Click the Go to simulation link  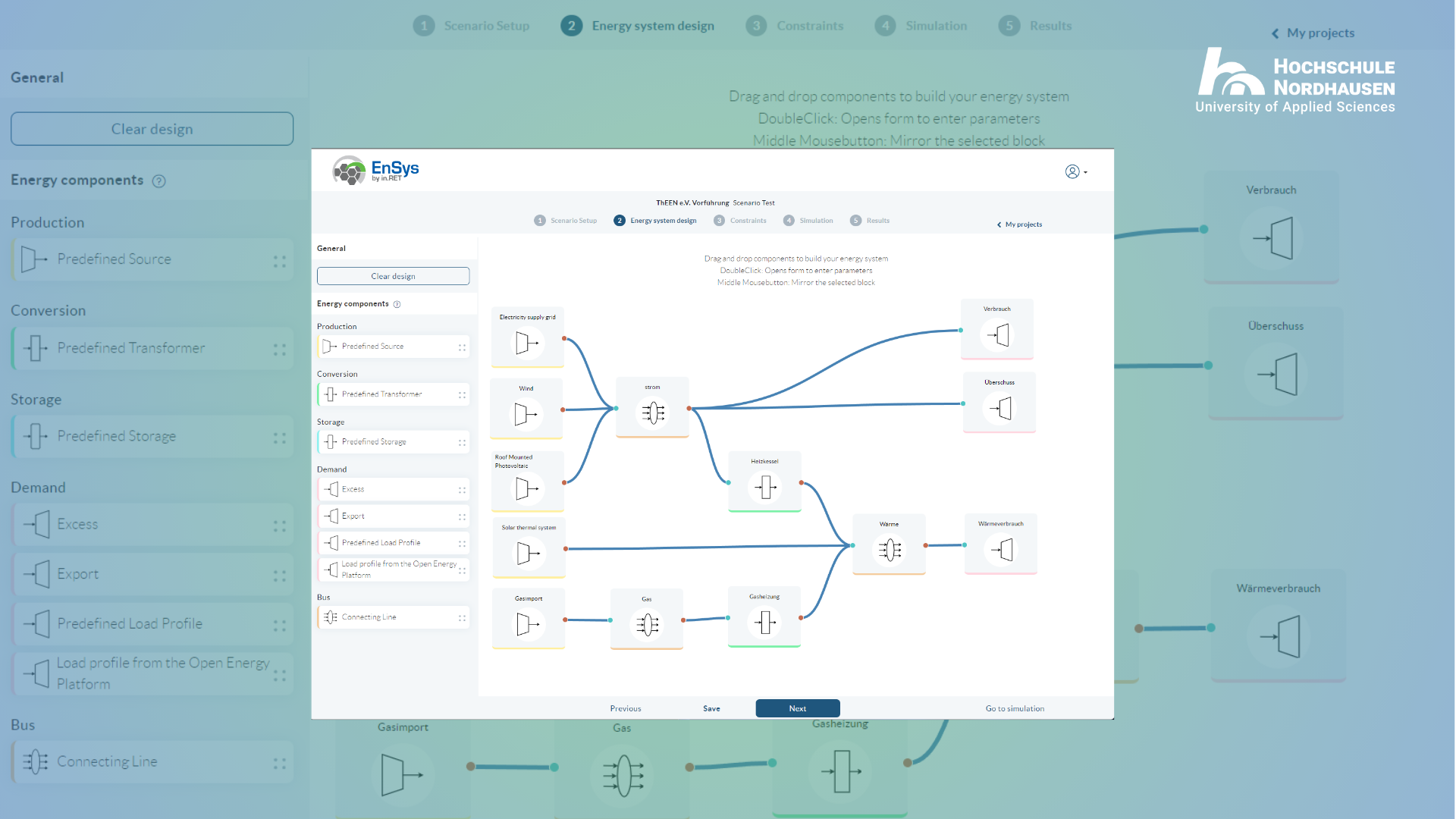(x=1015, y=708)
